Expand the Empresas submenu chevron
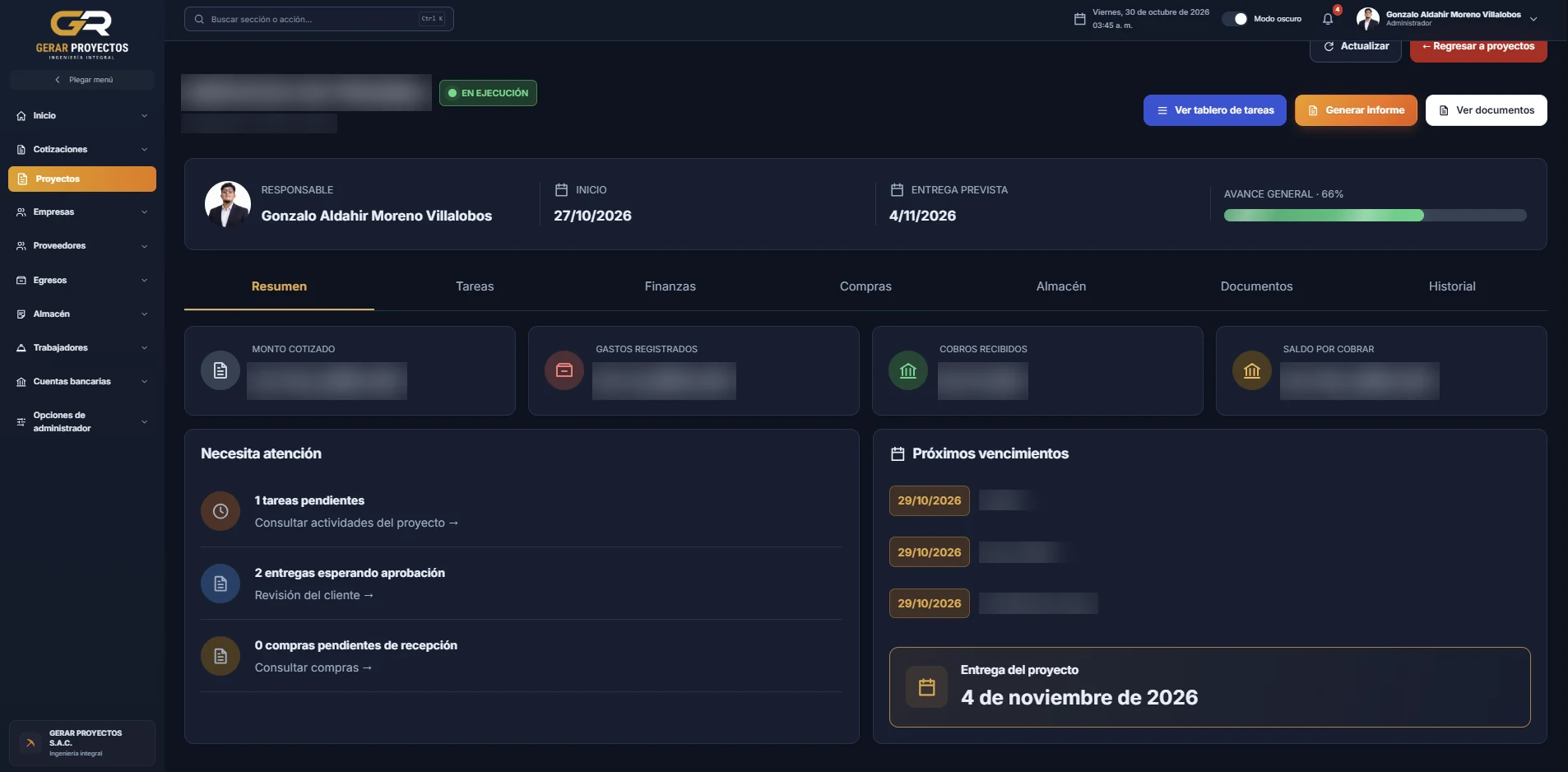1568x772 pixels. tap(145, 212)
